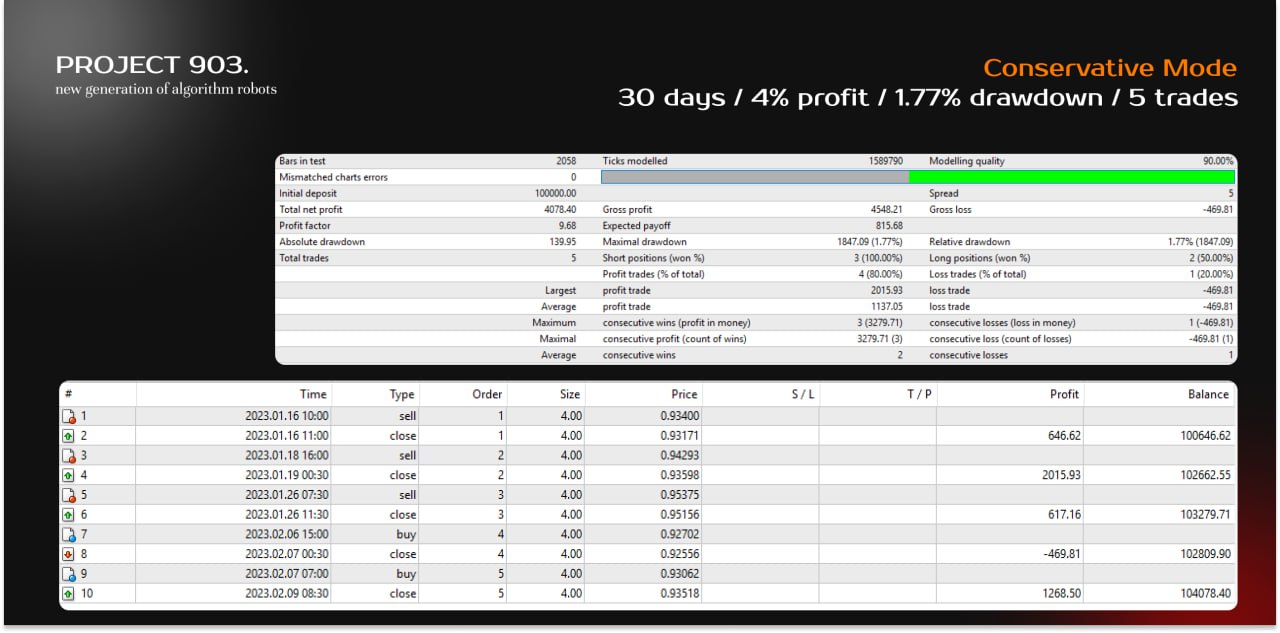The height and width of the screenshot is (633, 1280).
Task: Click profit value 617.16
Action: pyautogui.click(x=1062, y=515)
